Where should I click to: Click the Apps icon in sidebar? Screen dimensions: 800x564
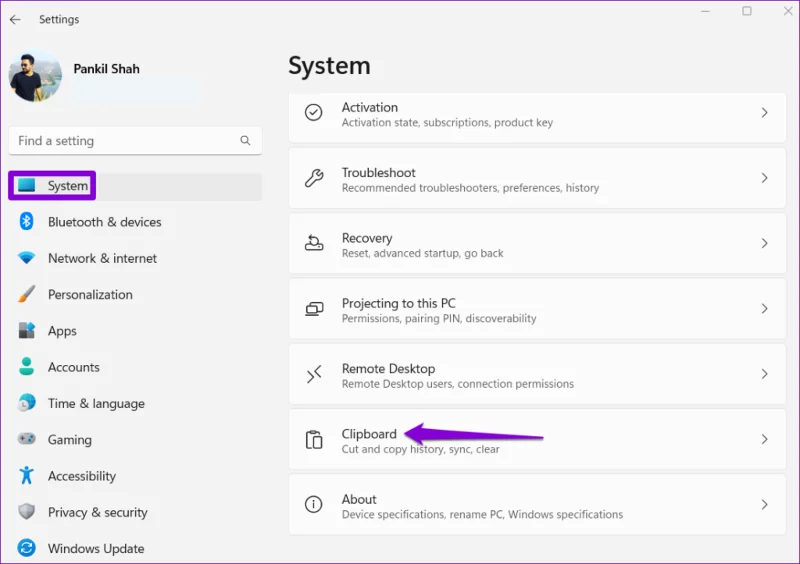click(x=27, y=330)
